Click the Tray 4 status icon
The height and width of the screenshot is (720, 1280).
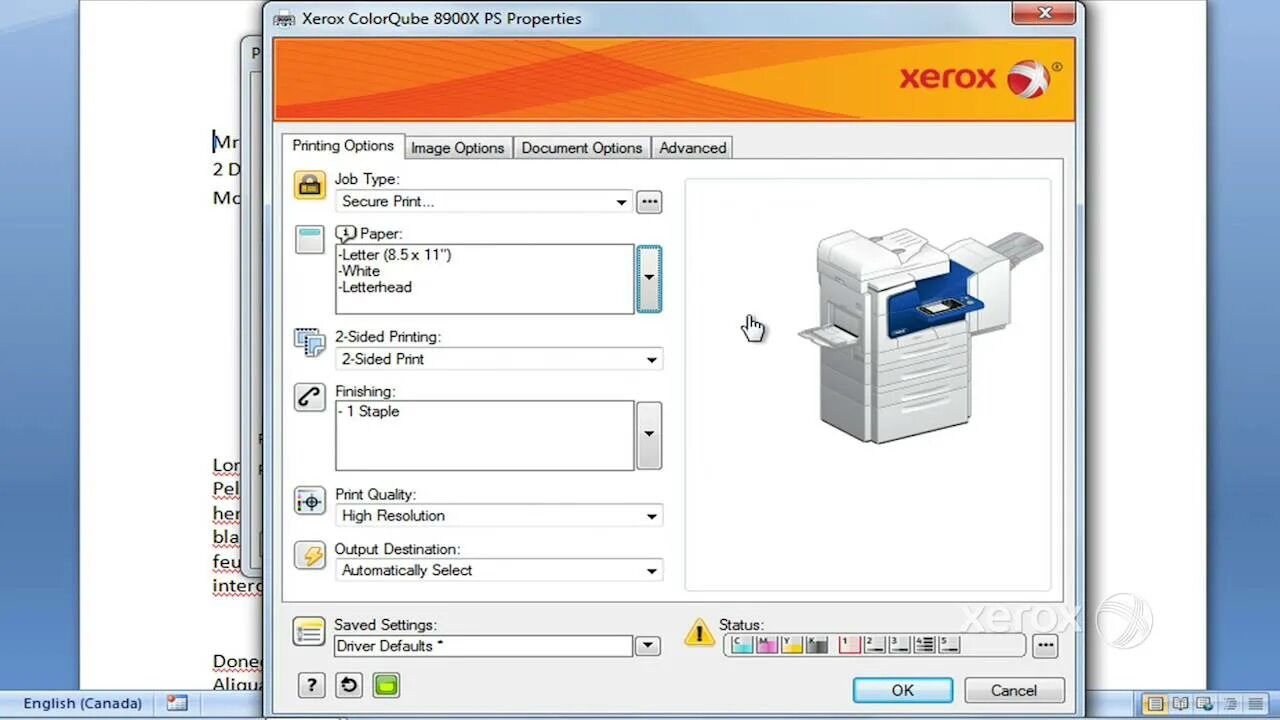924,644
